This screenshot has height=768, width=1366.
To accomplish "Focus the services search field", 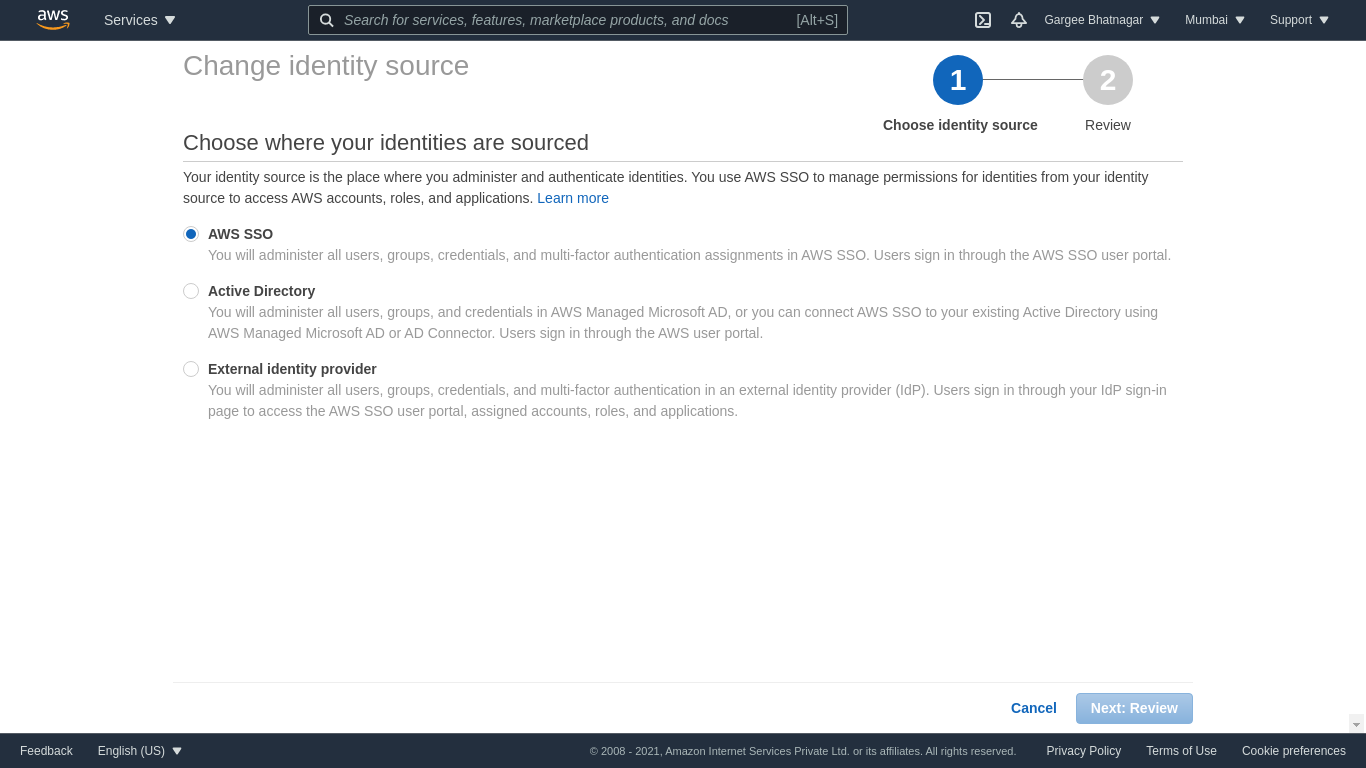I will coord(578,20).
